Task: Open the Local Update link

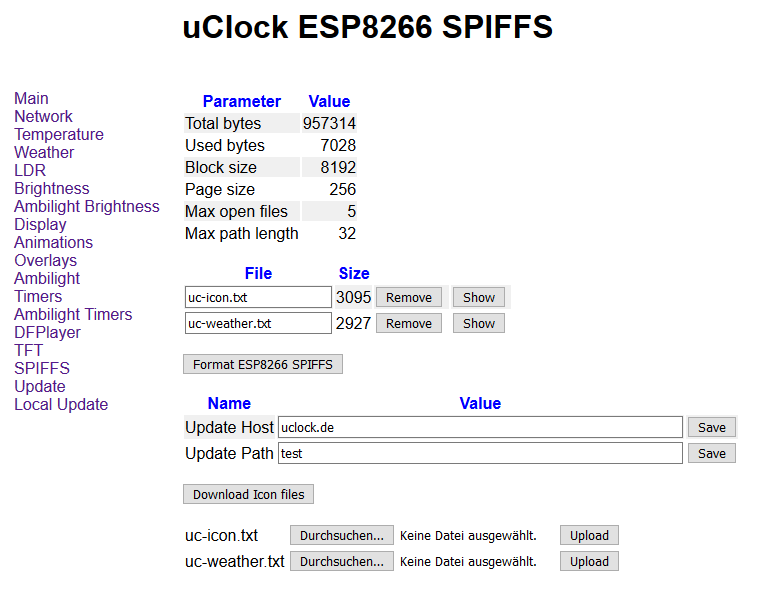Action: [x=61, y=404]
